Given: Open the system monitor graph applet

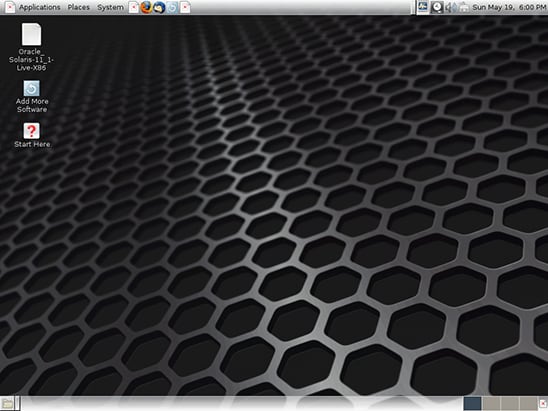Looking at the screenshot, I should pyautogui.click(x=423, y=7).
